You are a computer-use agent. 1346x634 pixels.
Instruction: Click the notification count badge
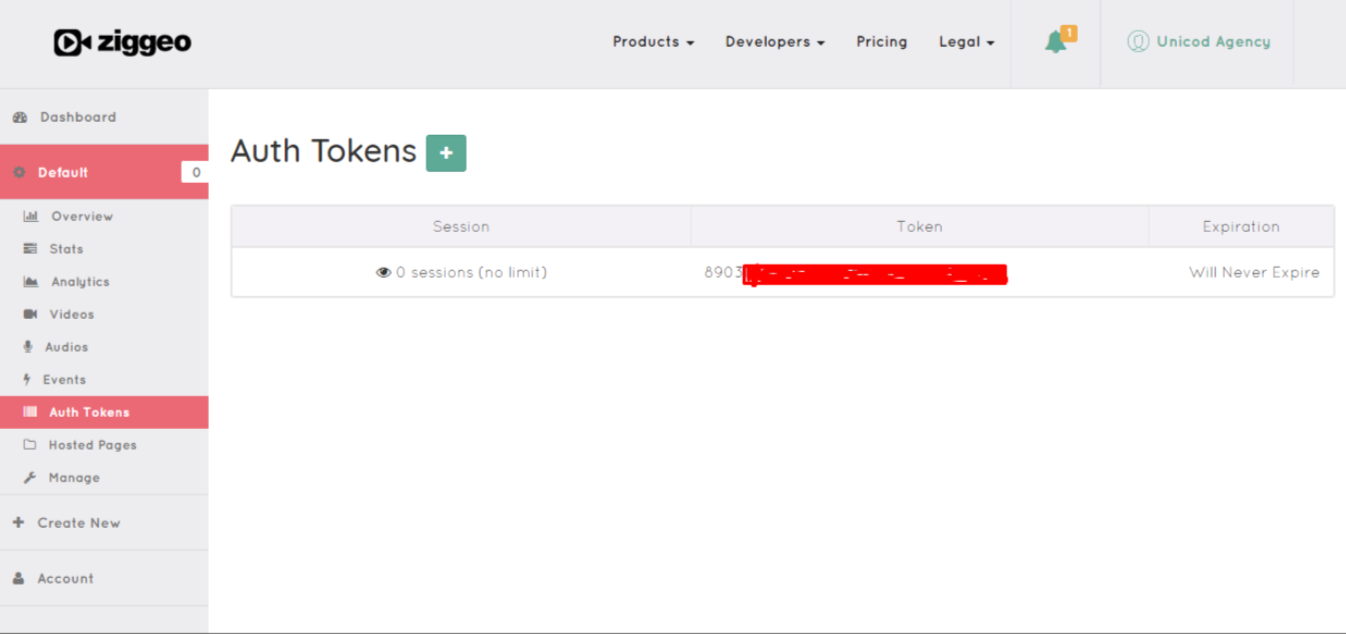point(1069,34)
